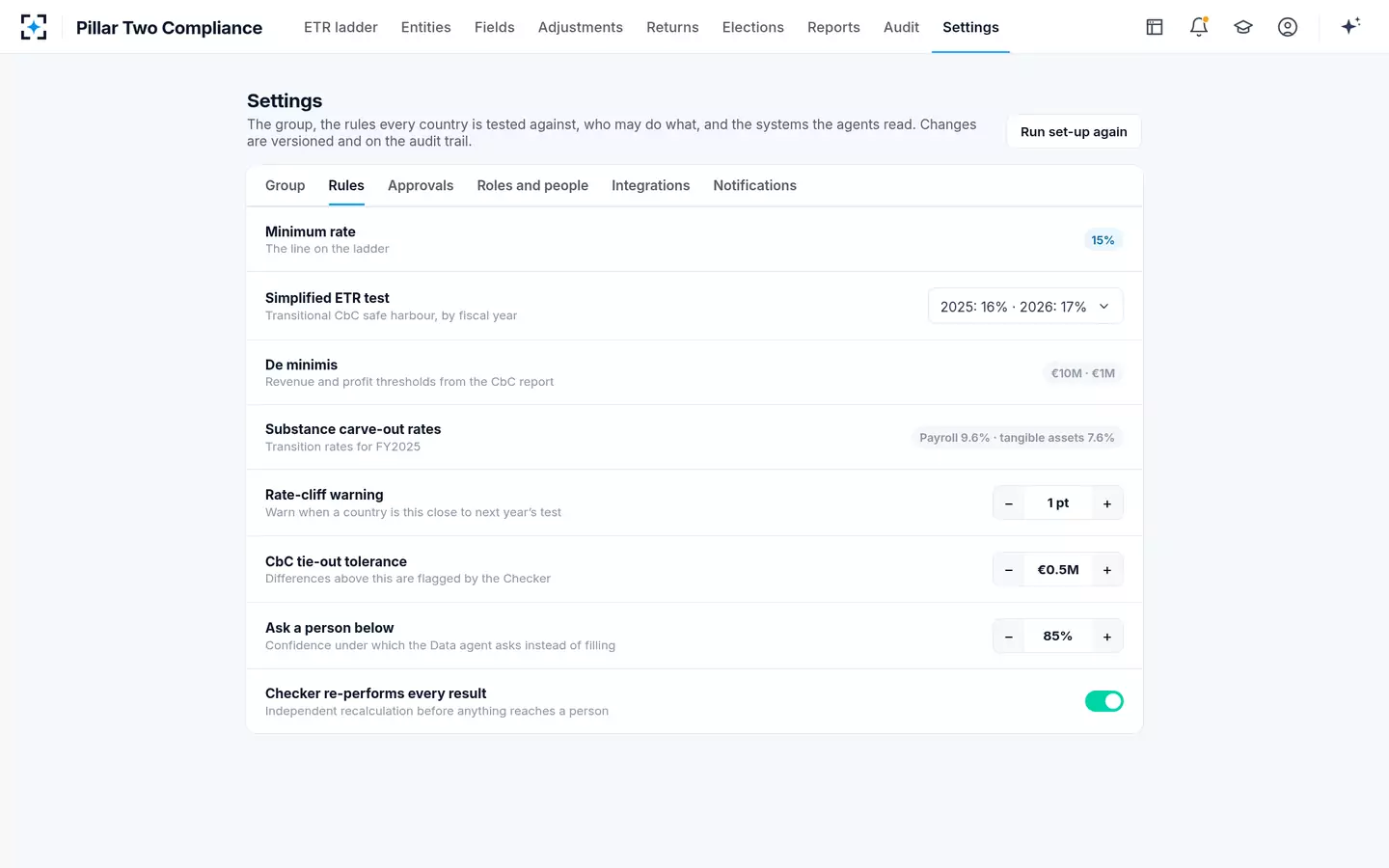The height and width of the screenshot is (868, 1389).
Task: Click the Pillar Two Compliance logo icon
Action: (34, 27)
